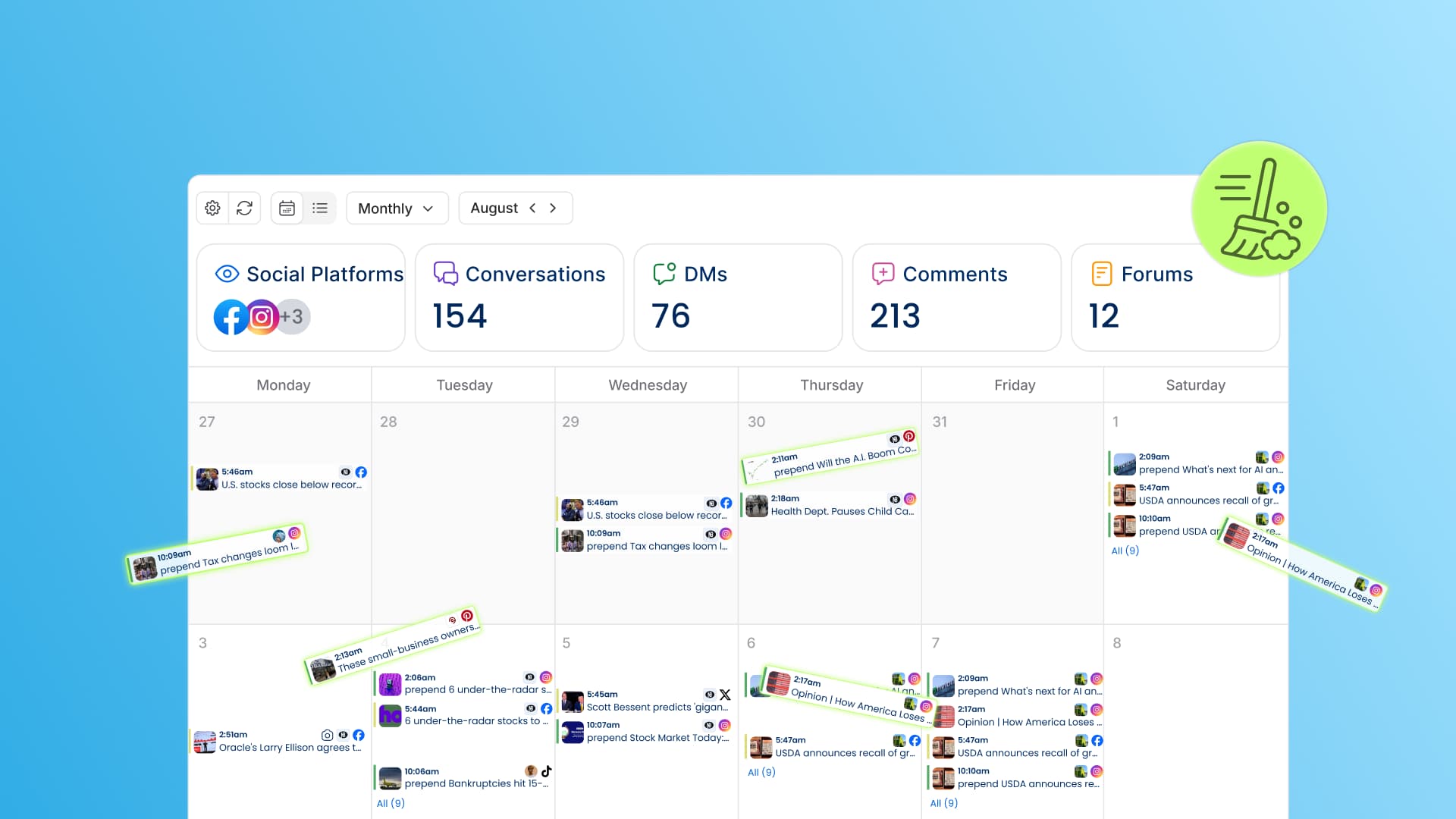Click the Instagram icon under Social Platforms
1456x819 pixels.
pos(262,317)
